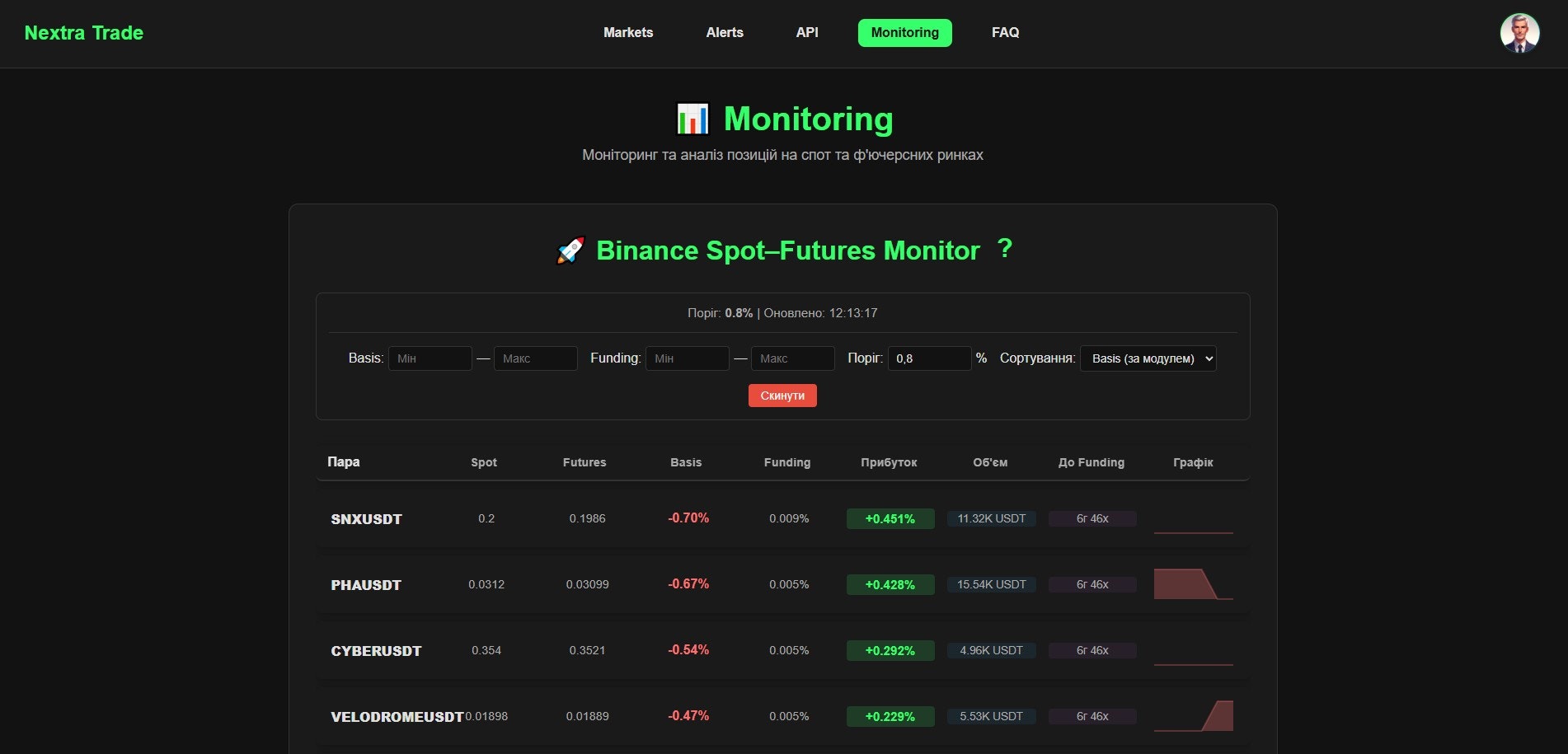Click the SNXUSDT funding rate 0.009%

point(789,518)
